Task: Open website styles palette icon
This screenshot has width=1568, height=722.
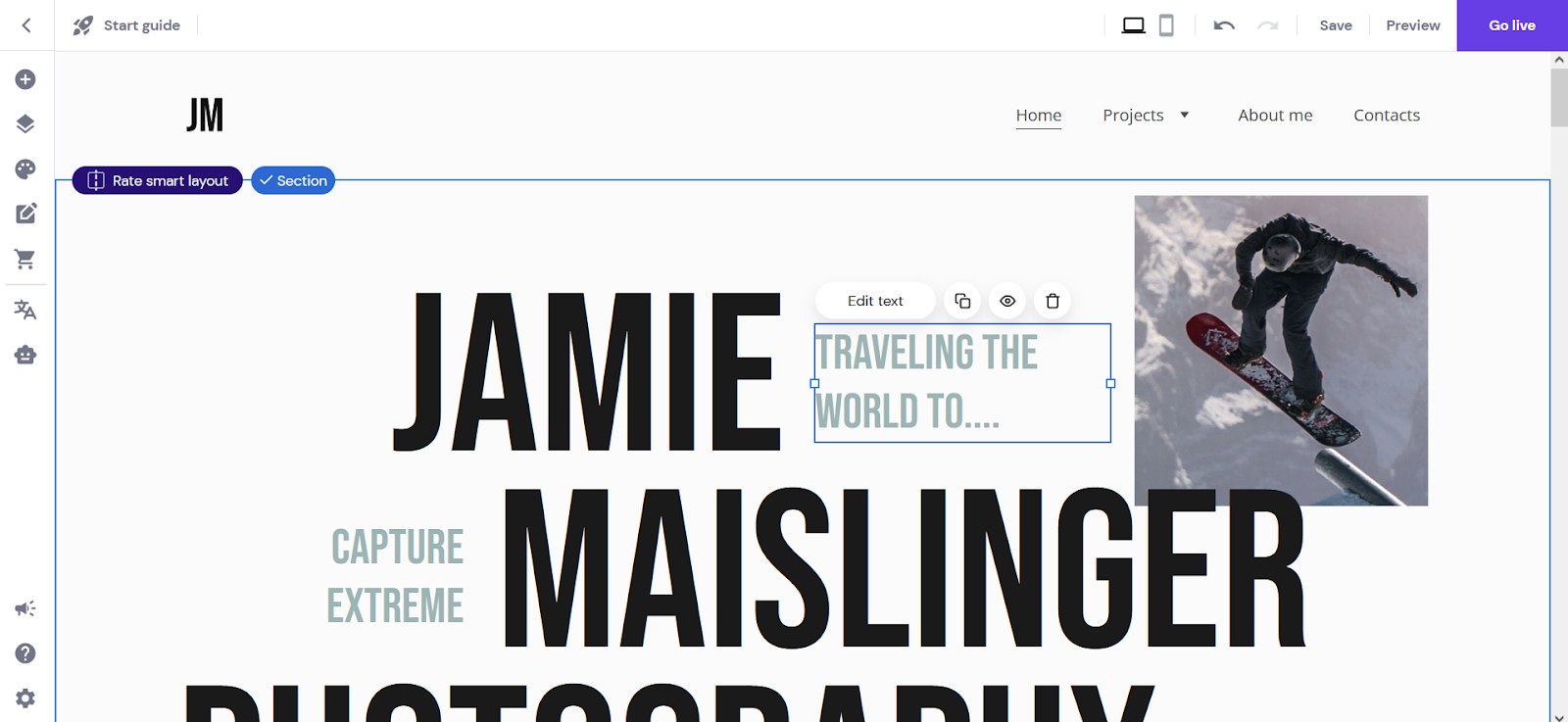Action: pyautogui.click(x=25, y=169)
